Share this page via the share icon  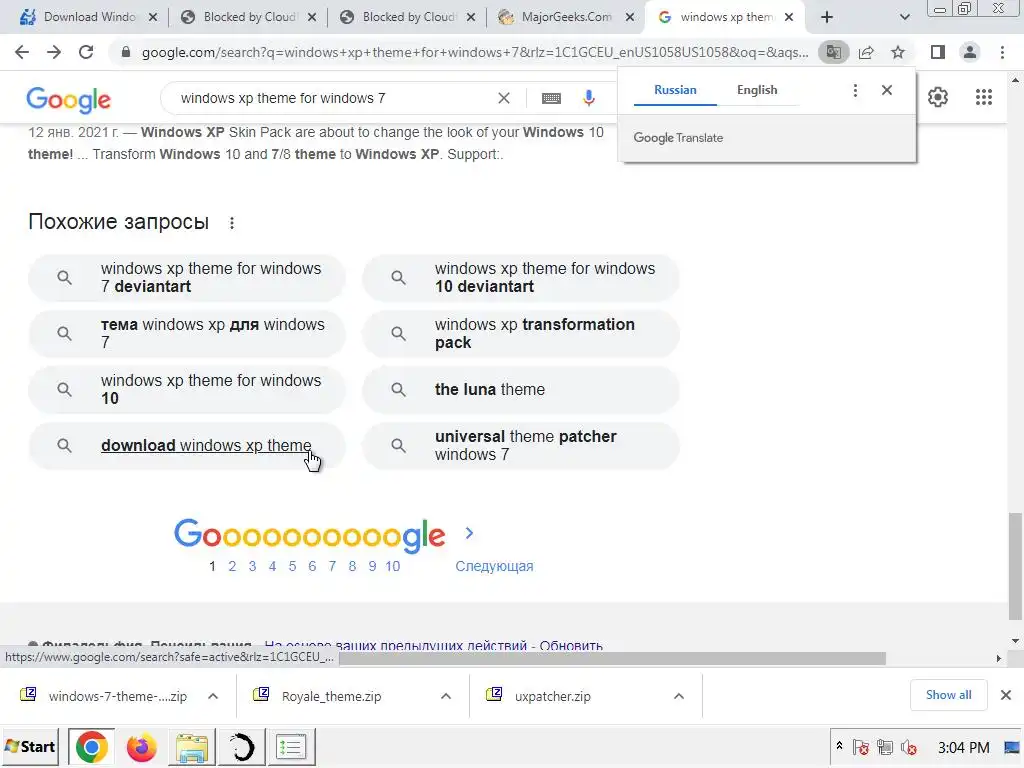click(x=866, y=52)
